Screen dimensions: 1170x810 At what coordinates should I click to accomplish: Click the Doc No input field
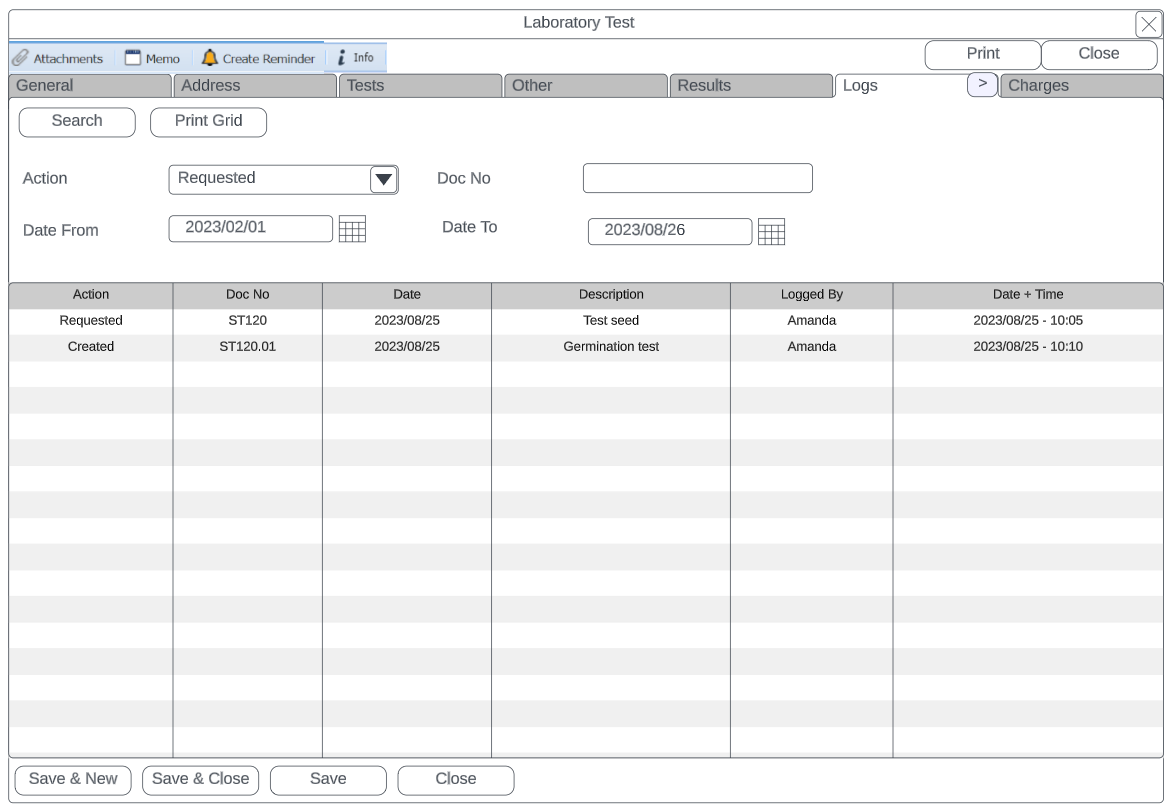(697, 179)
